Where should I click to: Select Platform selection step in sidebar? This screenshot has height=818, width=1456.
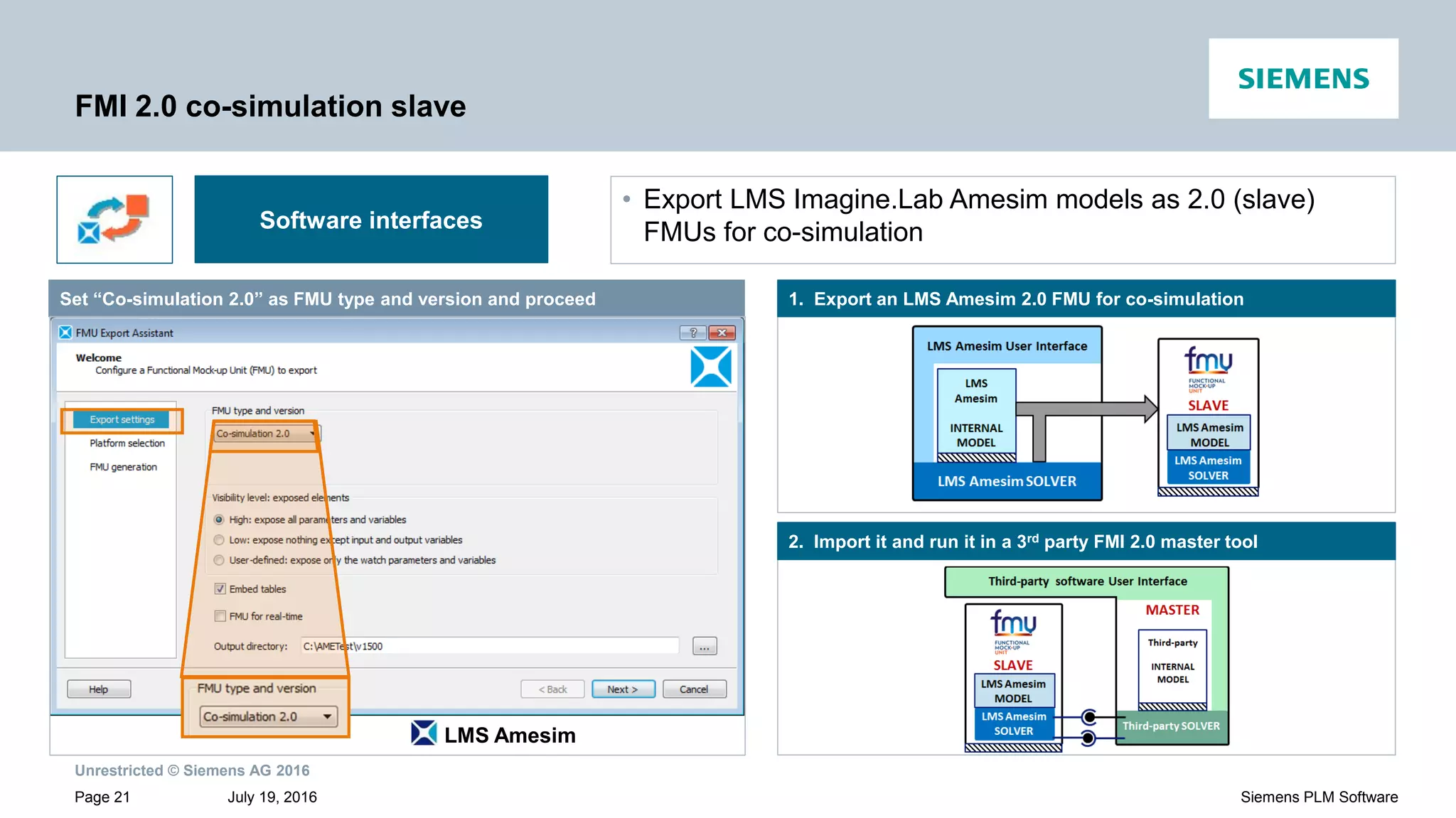pyautogui.click(x=127, y=443)
